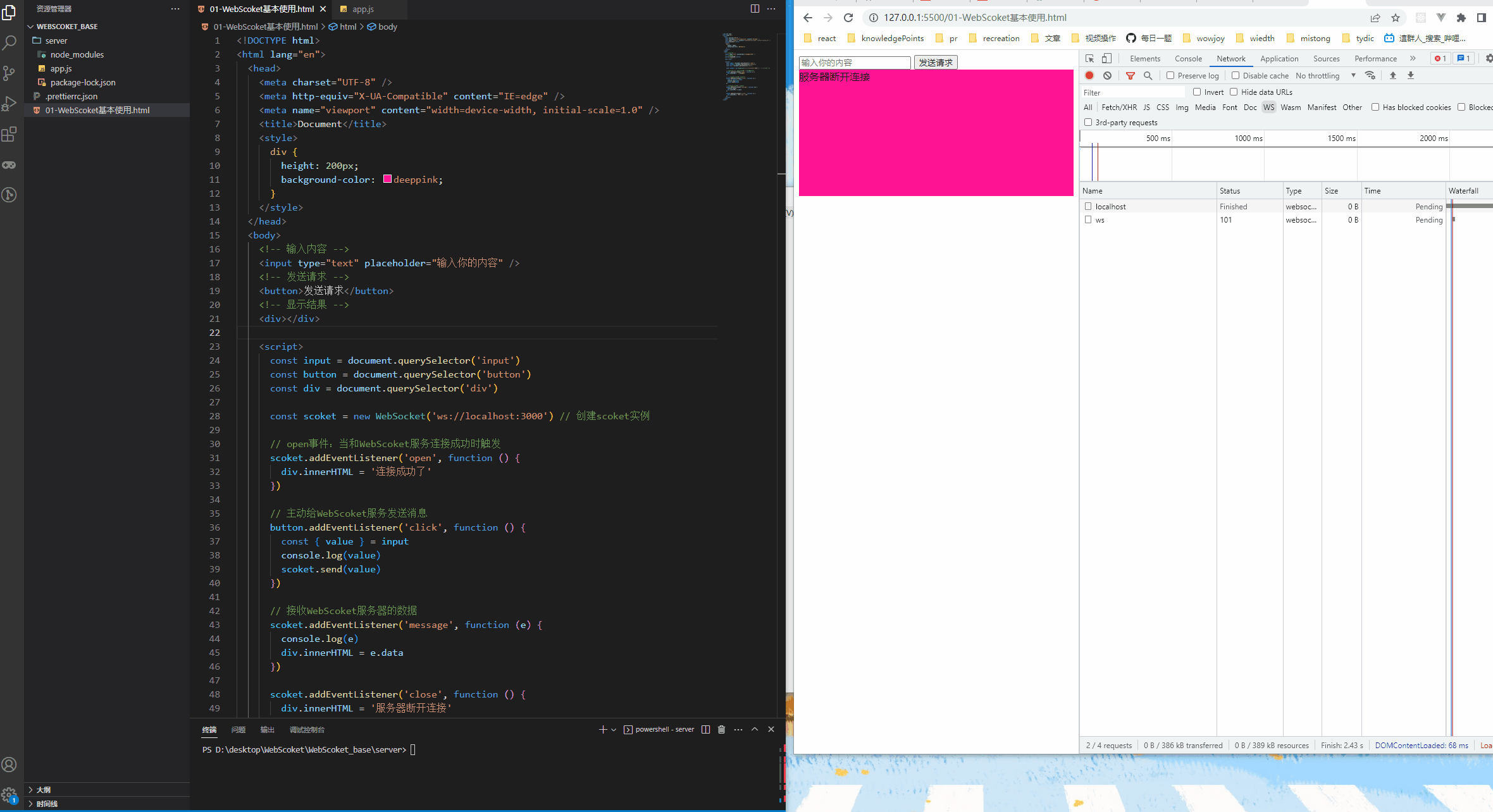Open the Search view in activity bar

(x=9, y=43)
